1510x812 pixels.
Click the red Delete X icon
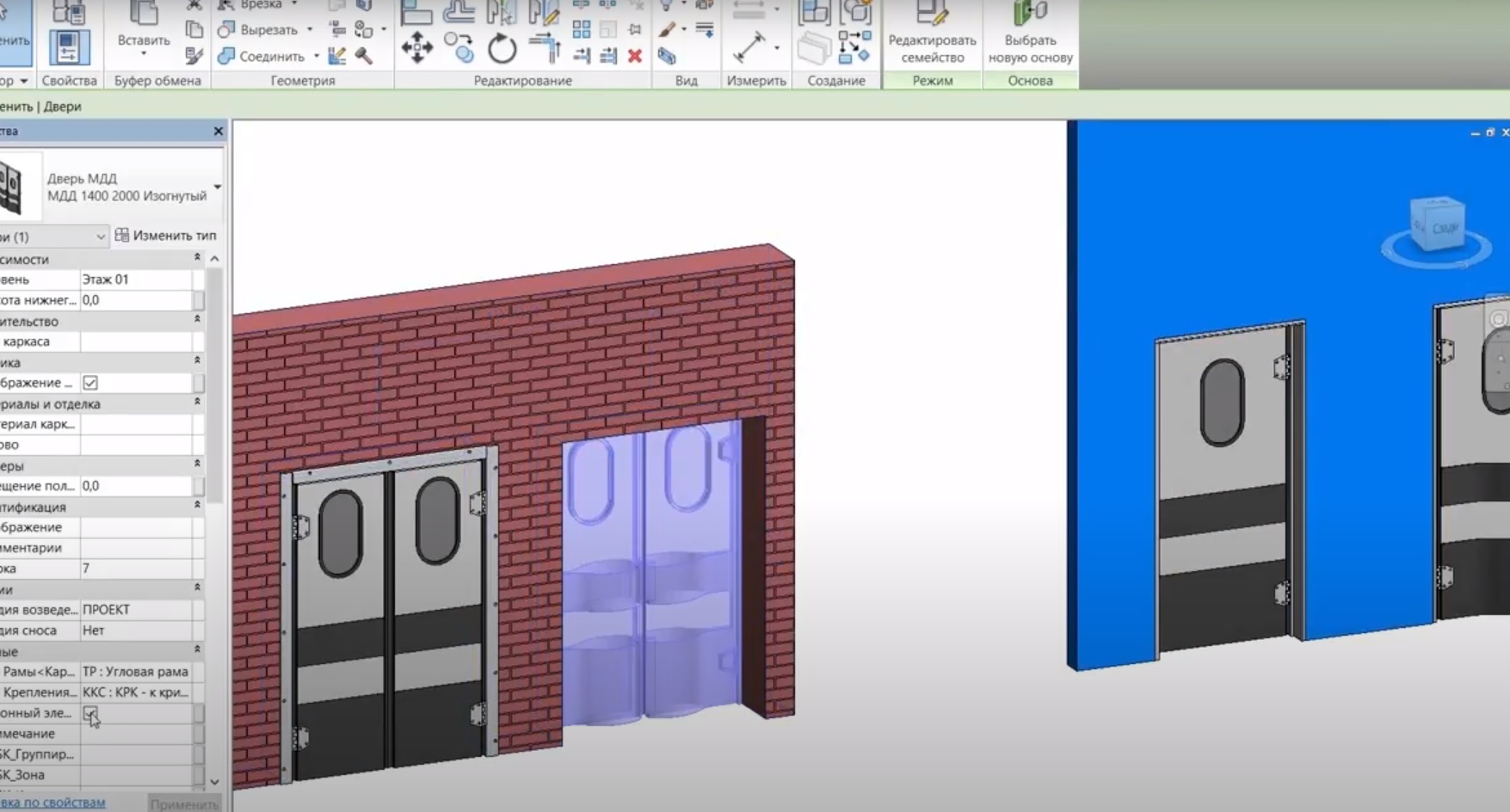click(635, 56)
